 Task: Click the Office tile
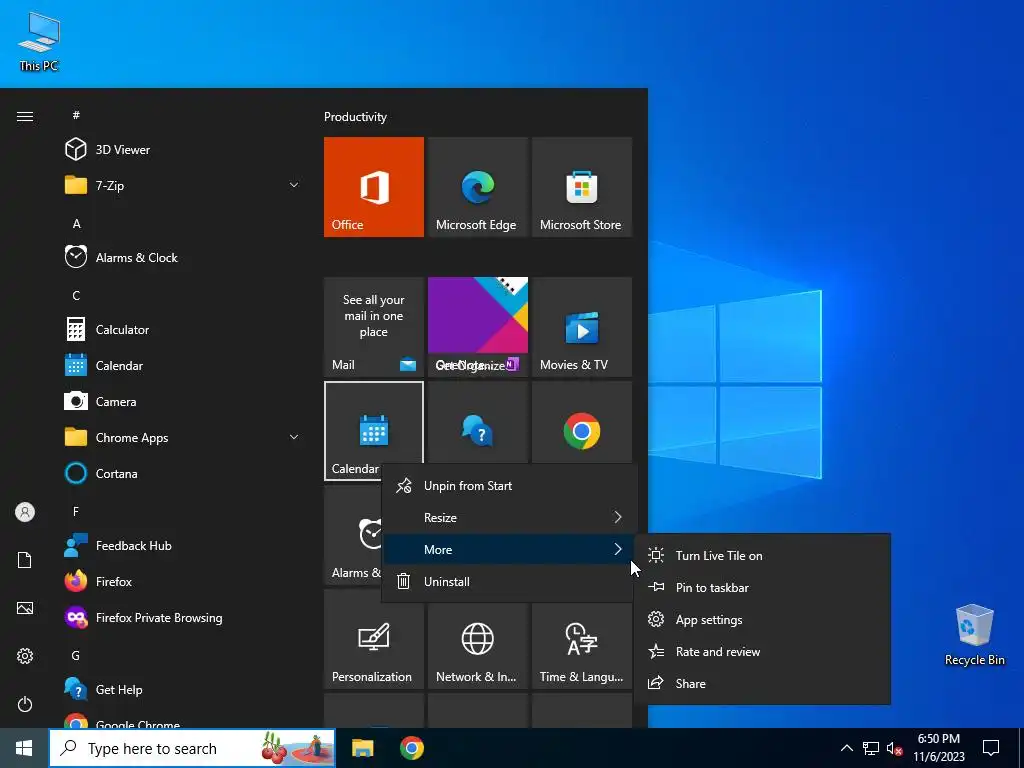point(374,187)
